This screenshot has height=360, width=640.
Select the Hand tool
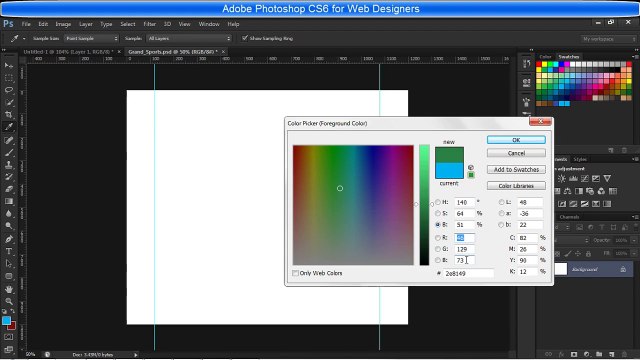point(9,289)
